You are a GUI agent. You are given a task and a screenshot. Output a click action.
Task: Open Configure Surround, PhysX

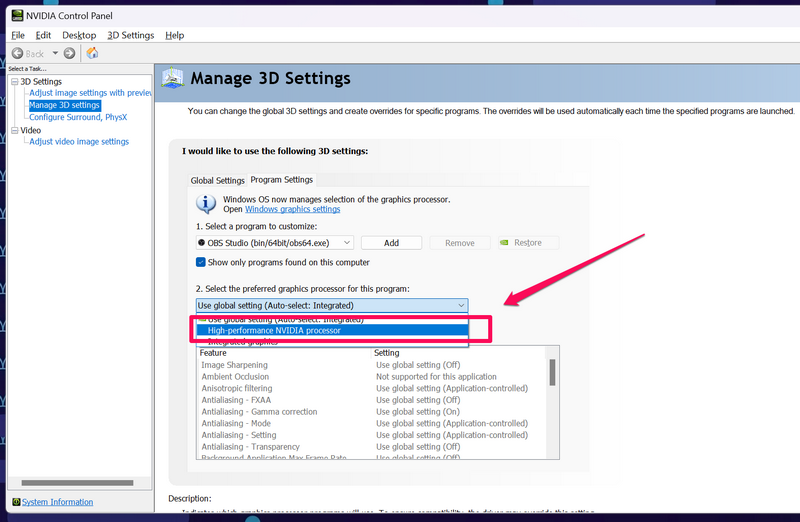tap(78, 117)
